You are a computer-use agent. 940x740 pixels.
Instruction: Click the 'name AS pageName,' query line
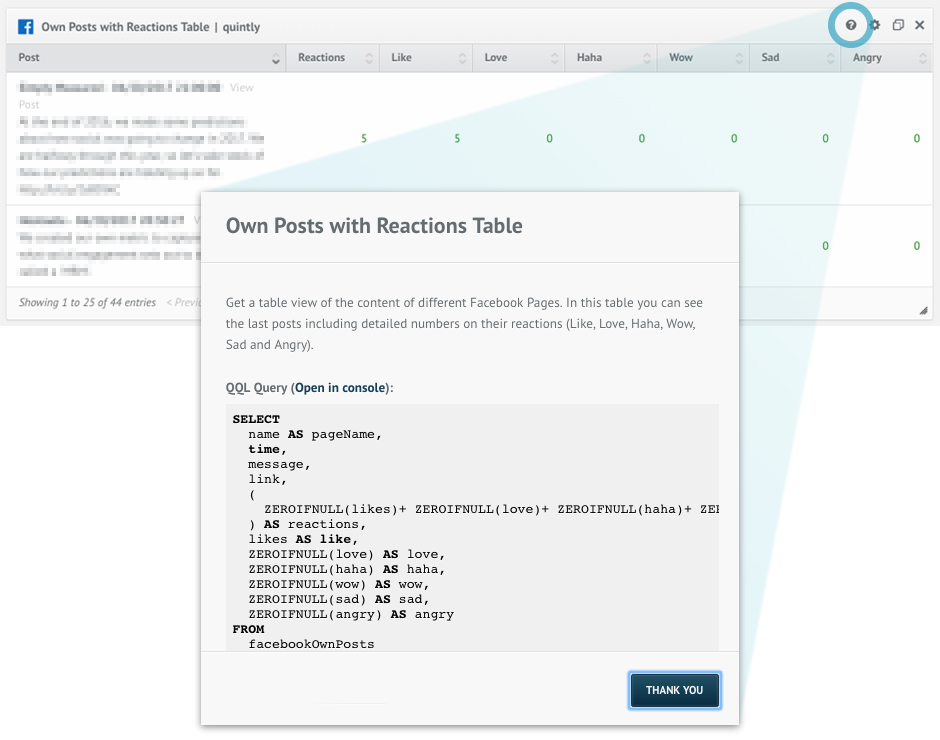[x=315, y=434]
